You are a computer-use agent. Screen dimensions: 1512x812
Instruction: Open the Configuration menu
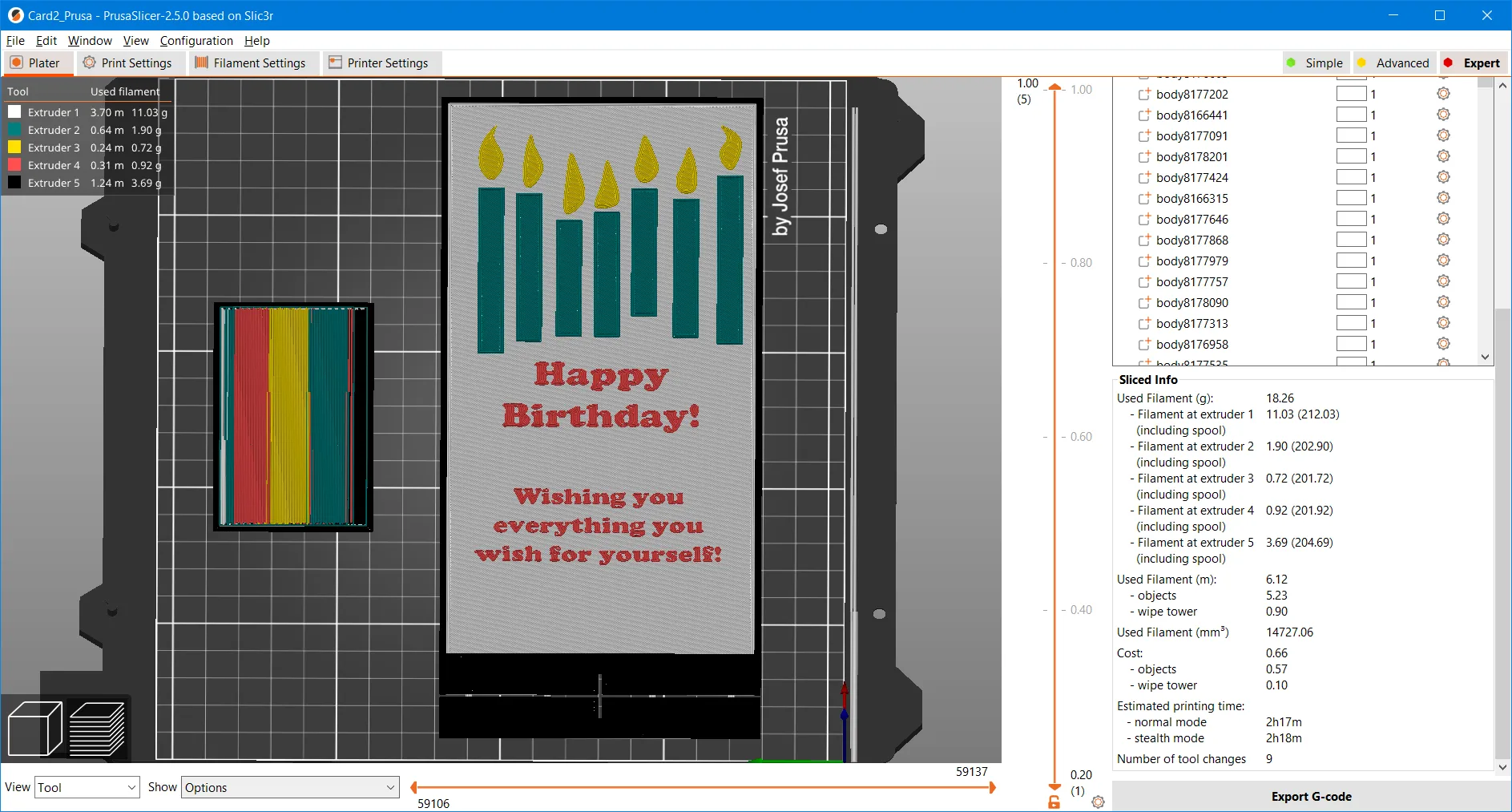pyautogui.click(x=196, y=40)
